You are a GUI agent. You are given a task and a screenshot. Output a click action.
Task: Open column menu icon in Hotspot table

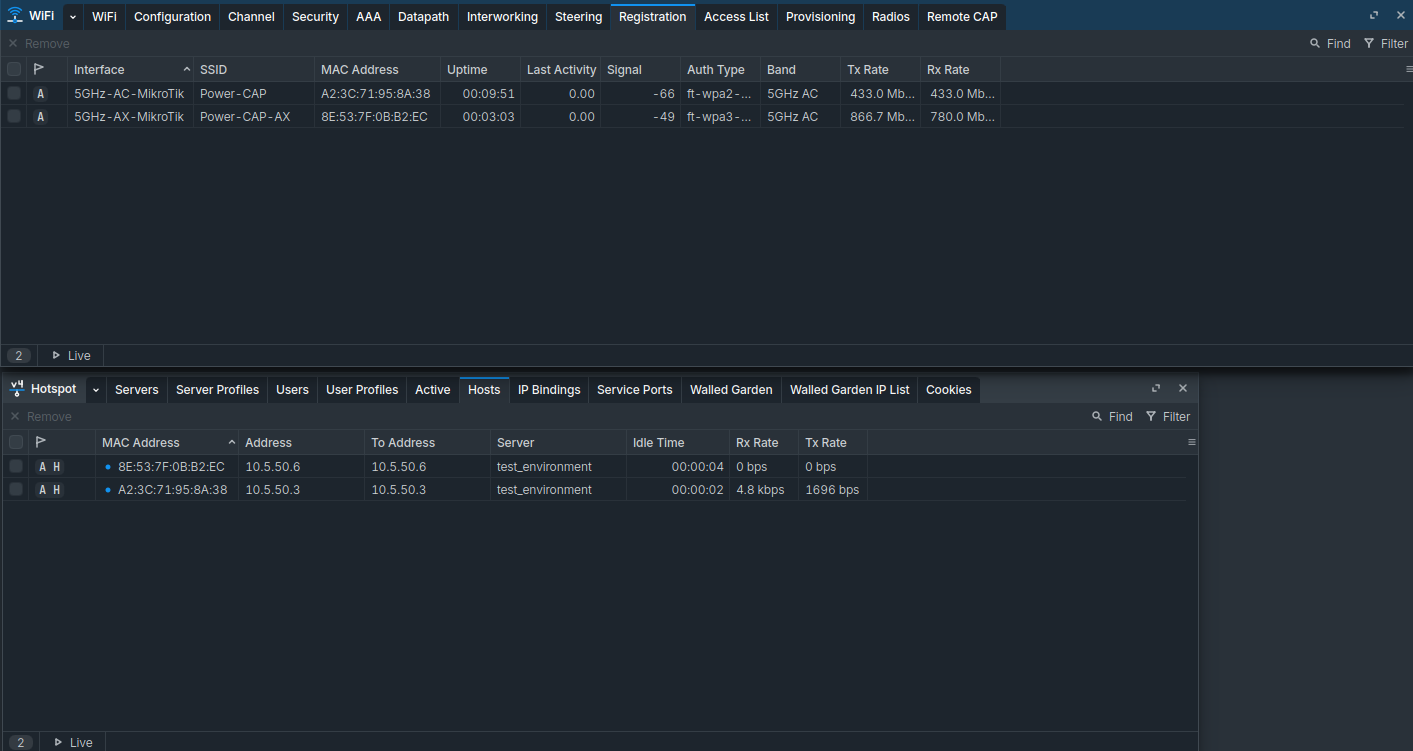[1191, 442]
